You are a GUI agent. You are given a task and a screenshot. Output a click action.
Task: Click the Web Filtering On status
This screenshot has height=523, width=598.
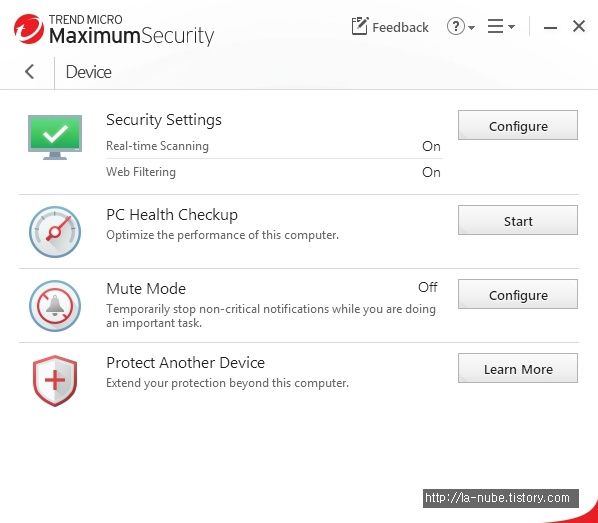(431, 172)
